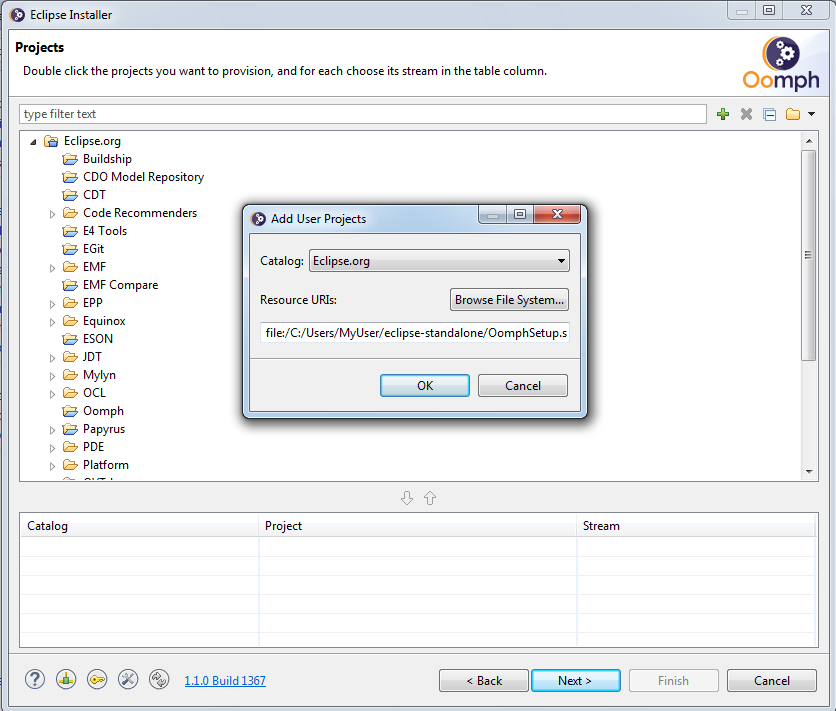Select the EMF Compare project
Viewport: 836px width, 711px height.
pos(120,285)
